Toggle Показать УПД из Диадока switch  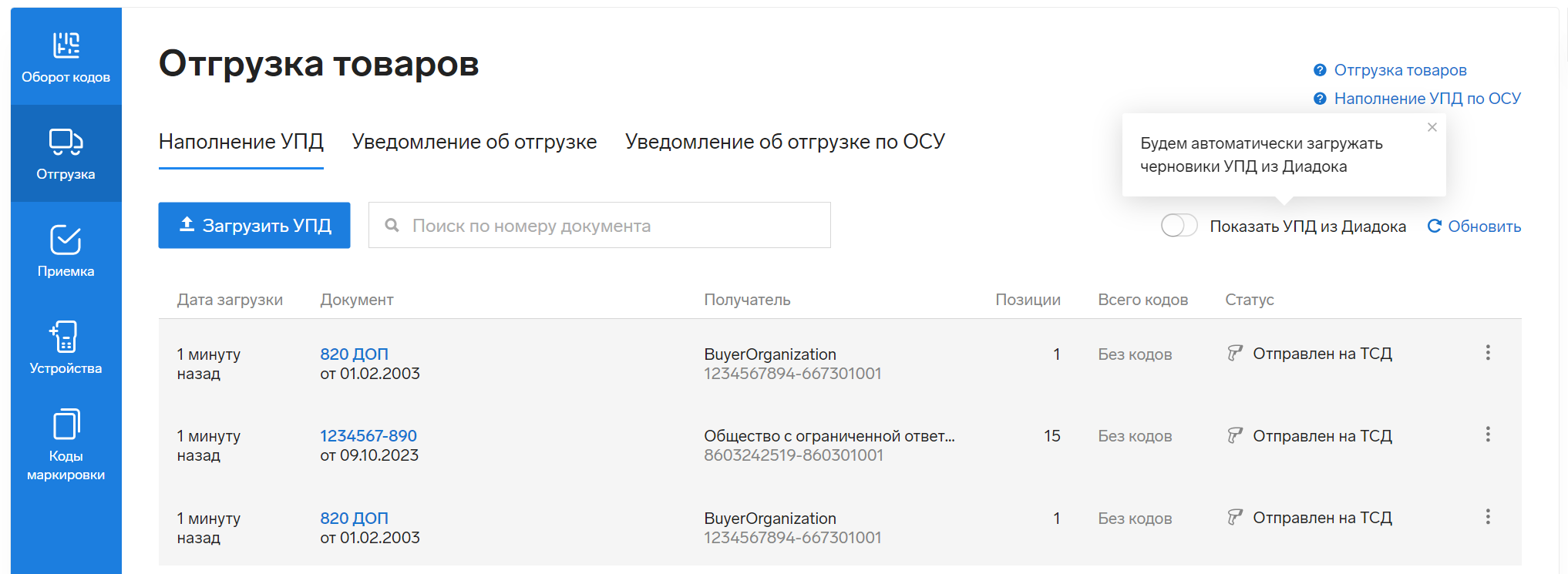[x=1179, y=226]
